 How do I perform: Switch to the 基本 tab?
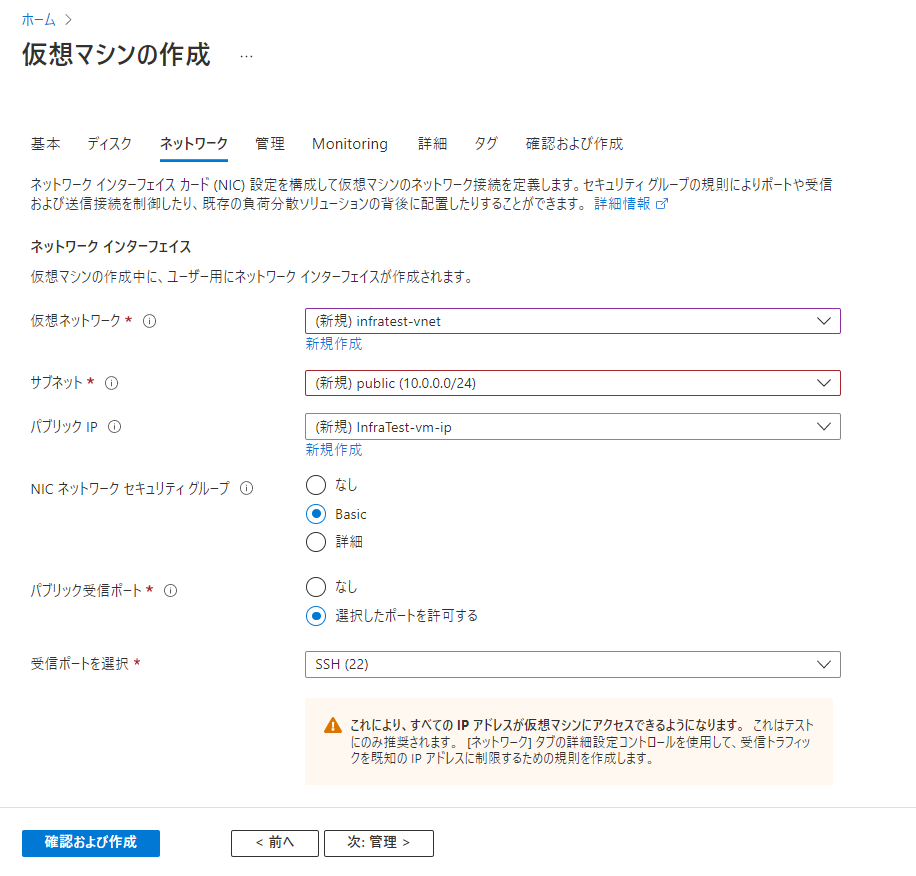(46, 144)
